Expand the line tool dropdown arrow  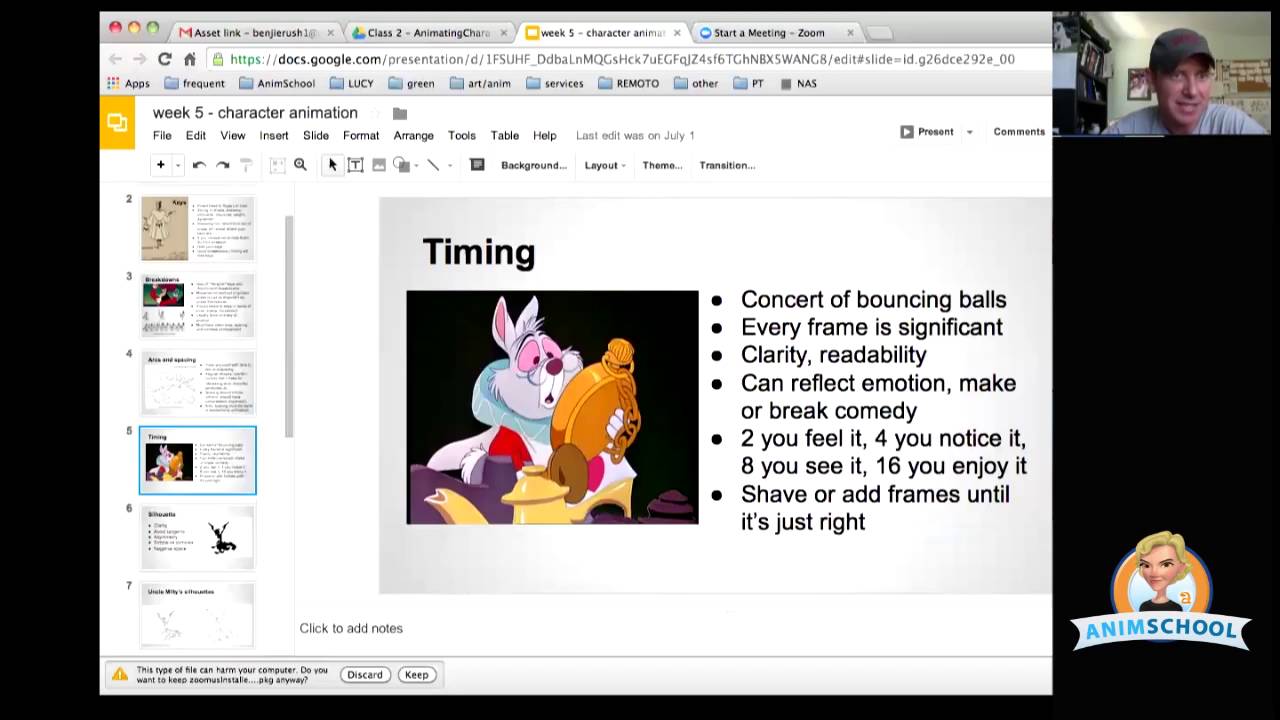(450, 166)
